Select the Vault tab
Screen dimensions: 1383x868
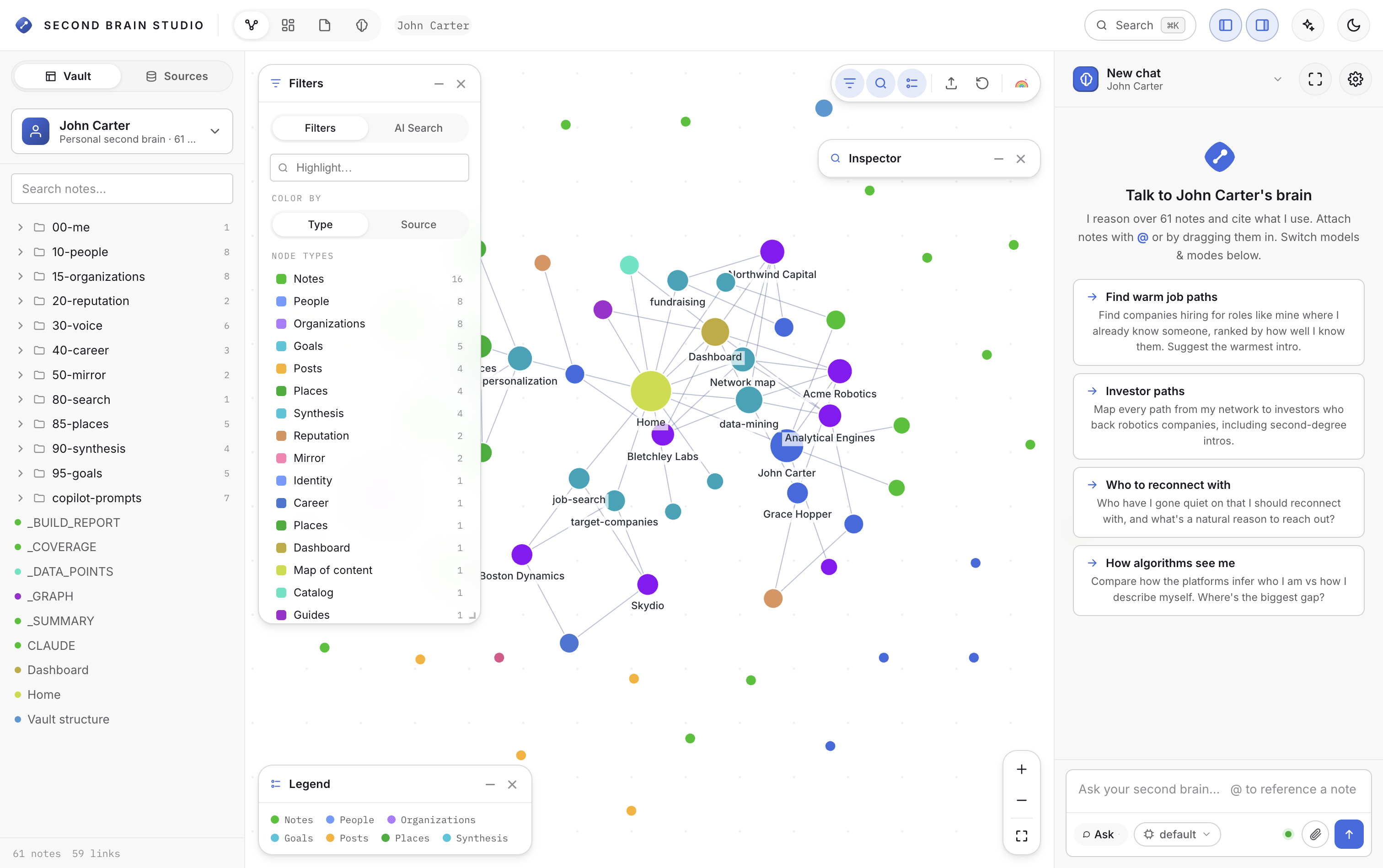pos(68,76)
